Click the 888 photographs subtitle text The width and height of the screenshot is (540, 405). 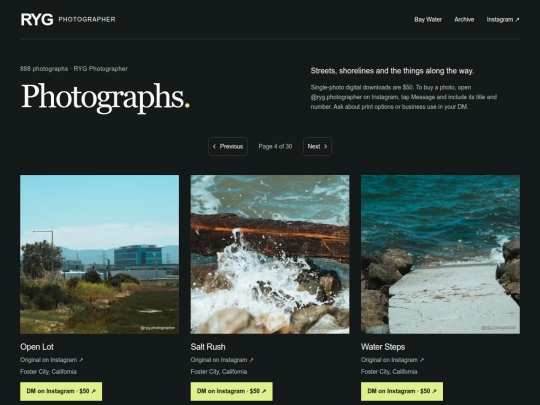[74, 69]
